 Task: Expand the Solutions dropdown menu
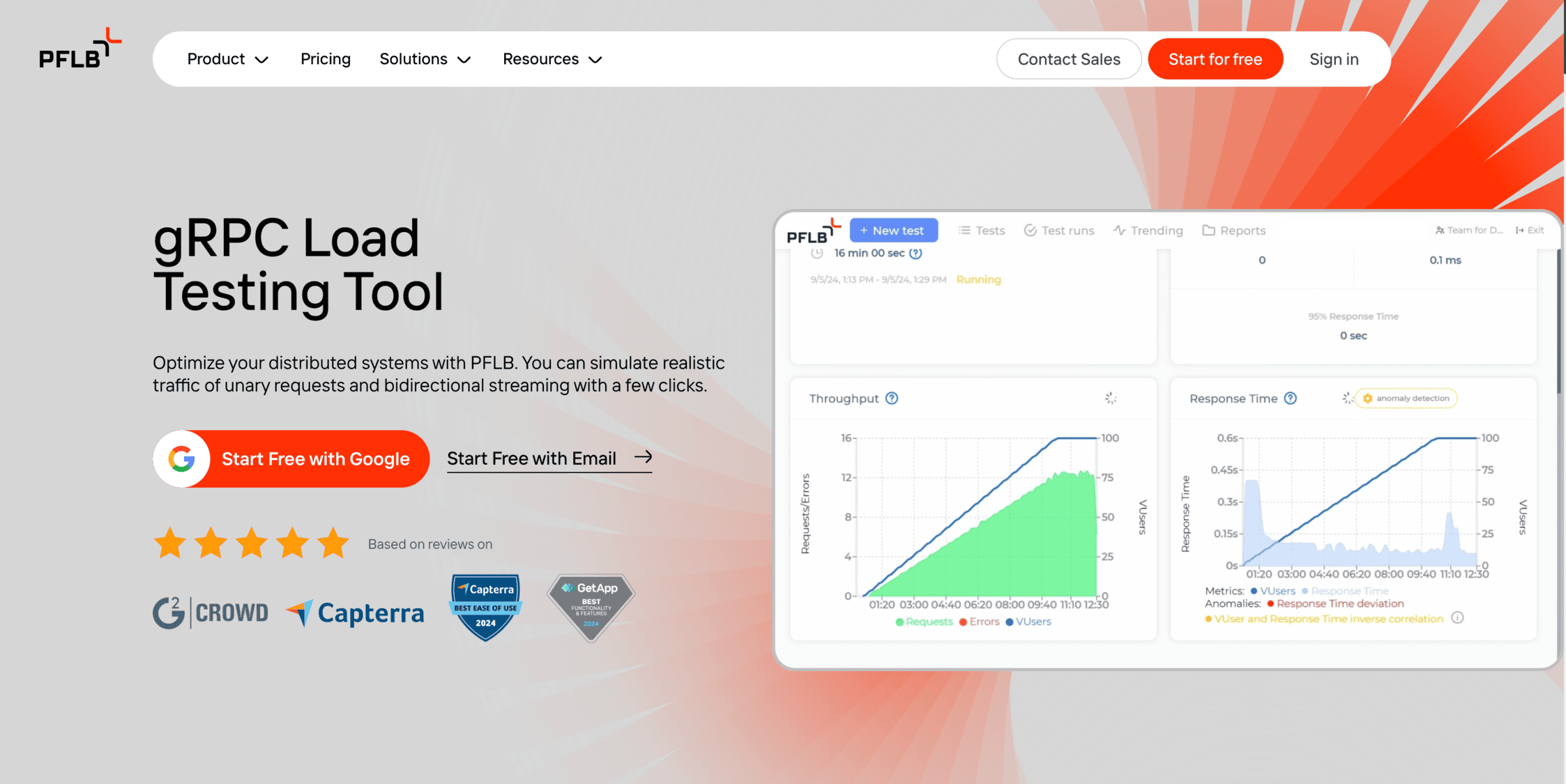(x=425, y=59)
